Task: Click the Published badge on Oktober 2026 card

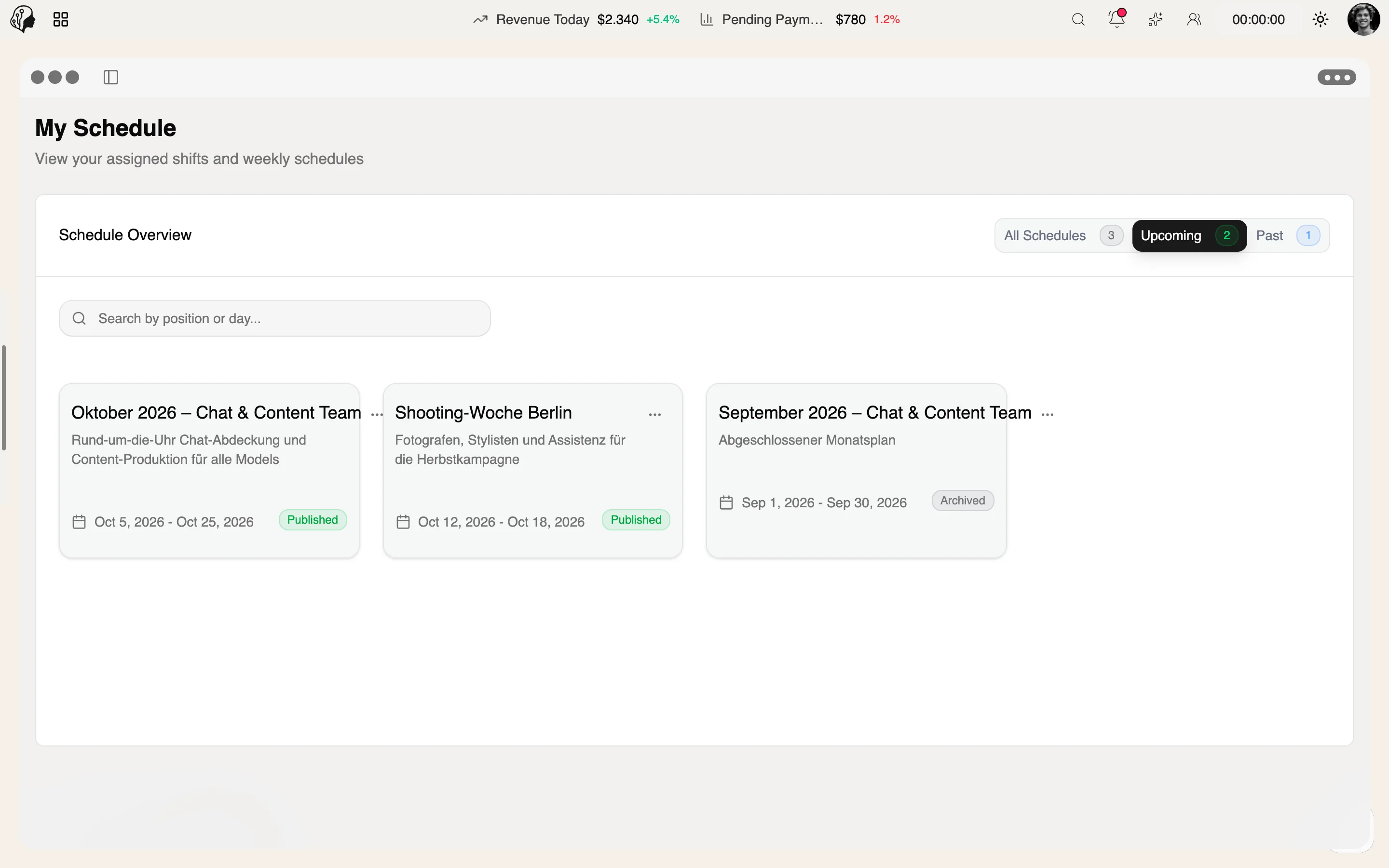Action: 312,519
